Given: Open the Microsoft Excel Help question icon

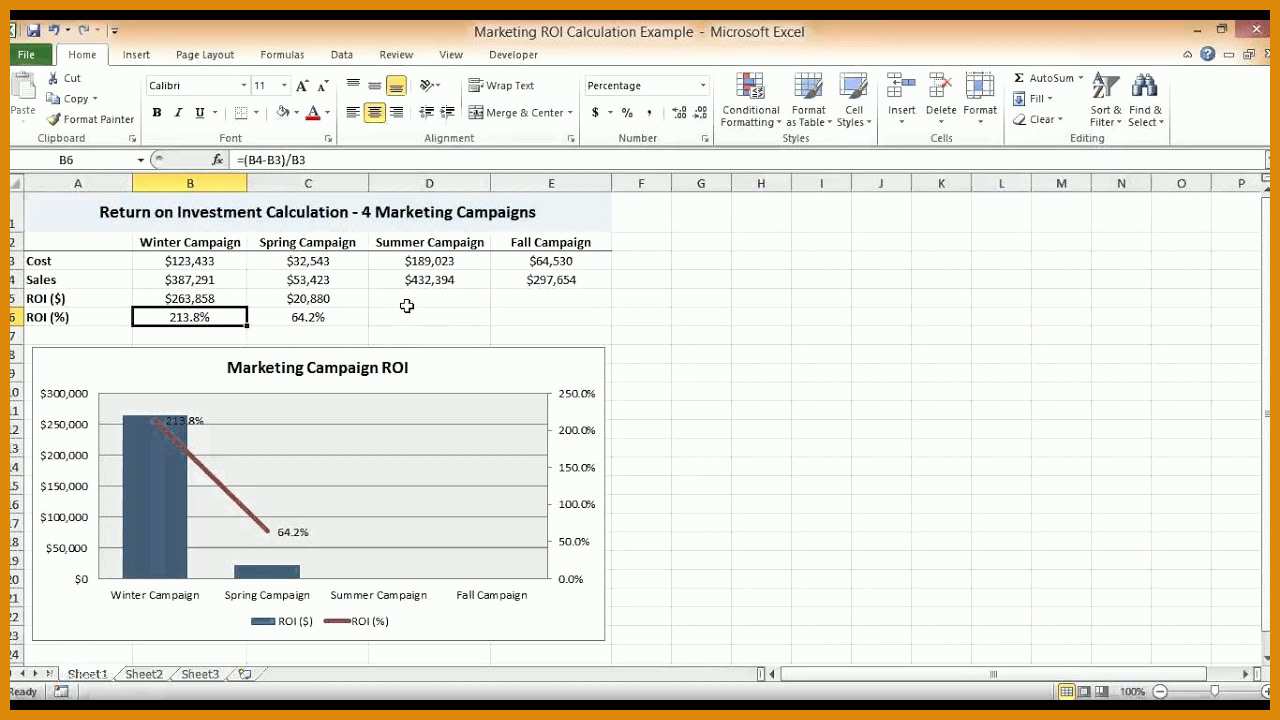Looking at the screenshot, I should click(1208, 55).
